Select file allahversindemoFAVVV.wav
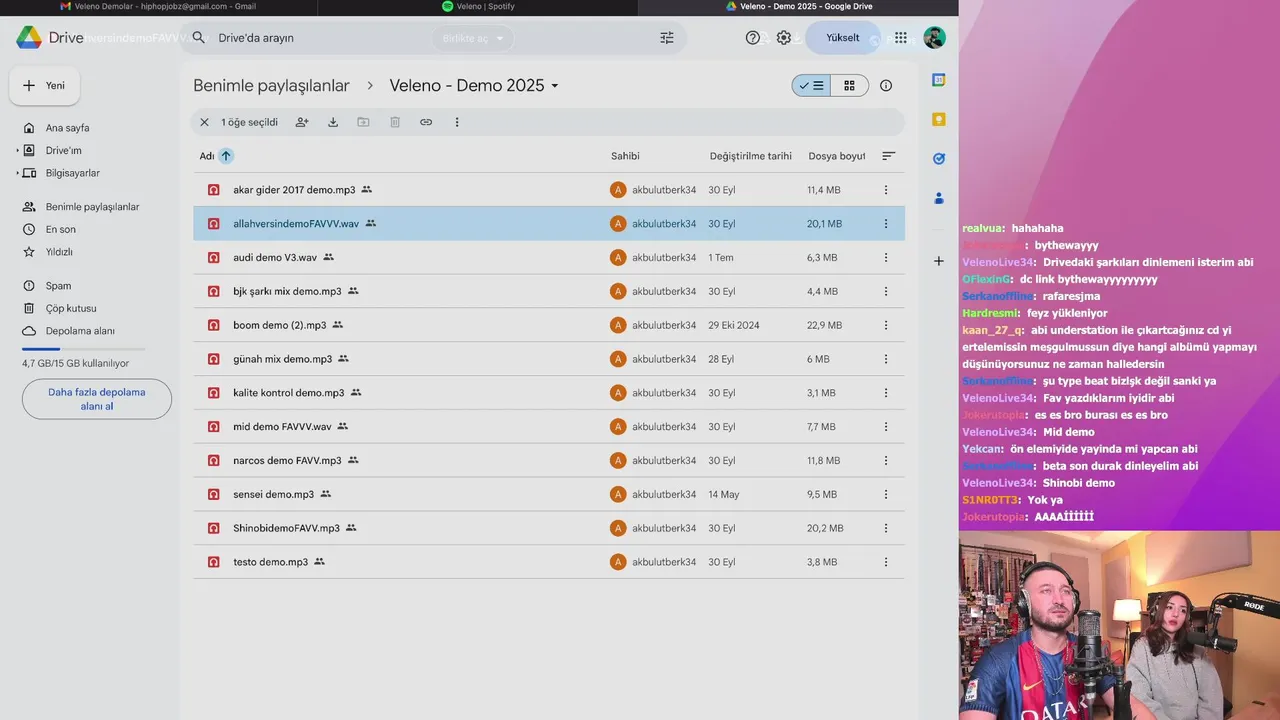 [x=548, y=224]
